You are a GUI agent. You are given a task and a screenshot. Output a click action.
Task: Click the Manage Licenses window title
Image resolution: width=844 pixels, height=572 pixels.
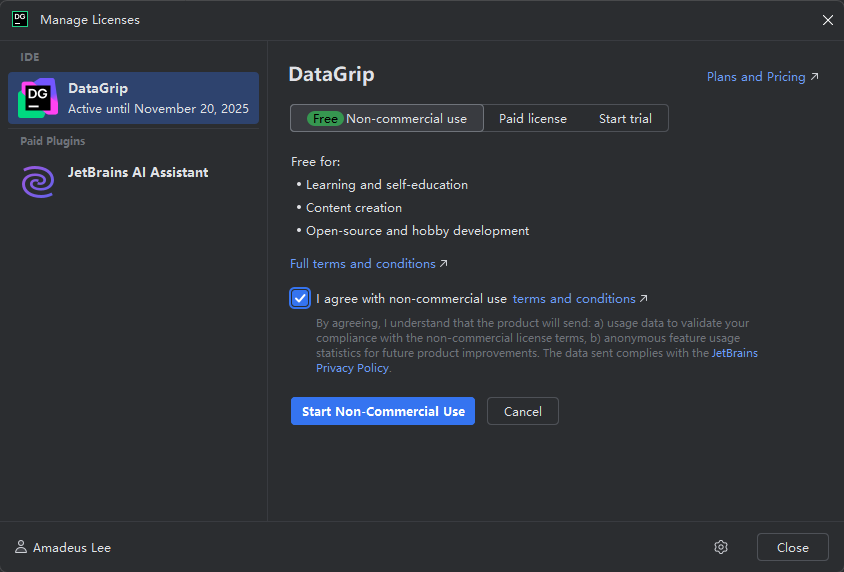[x=90, y=20]
